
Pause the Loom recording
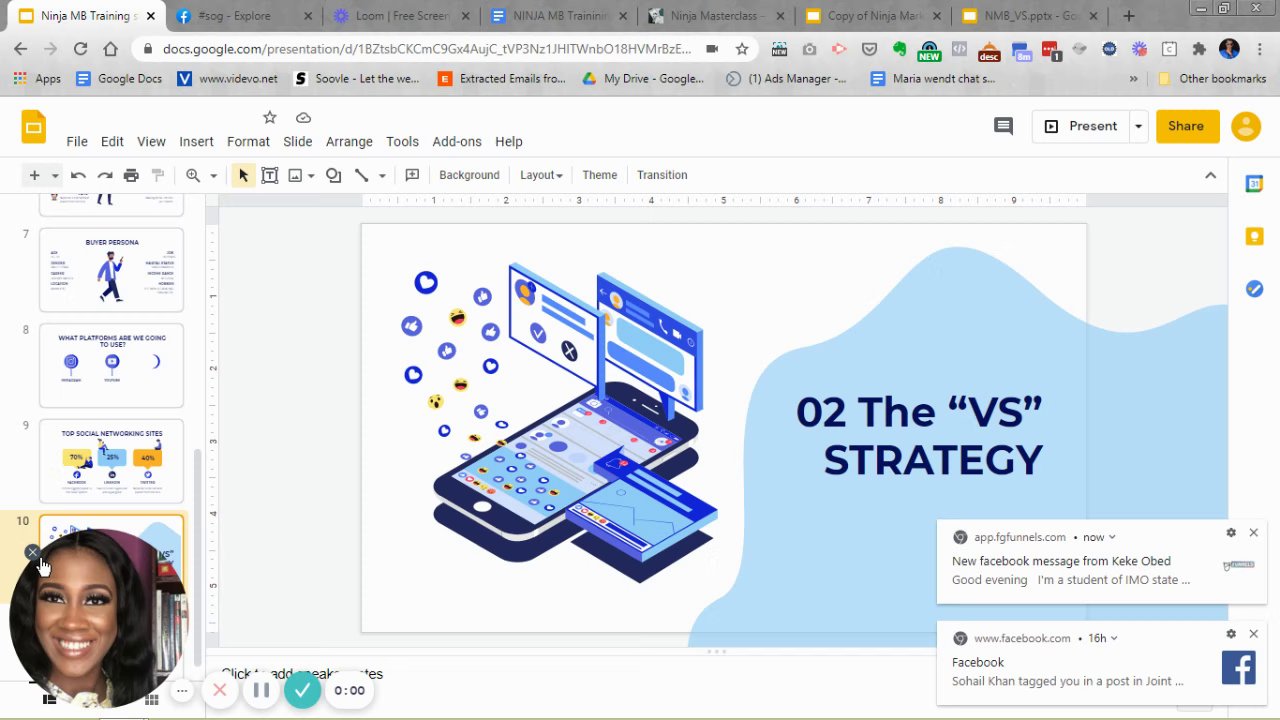[261, 690]
